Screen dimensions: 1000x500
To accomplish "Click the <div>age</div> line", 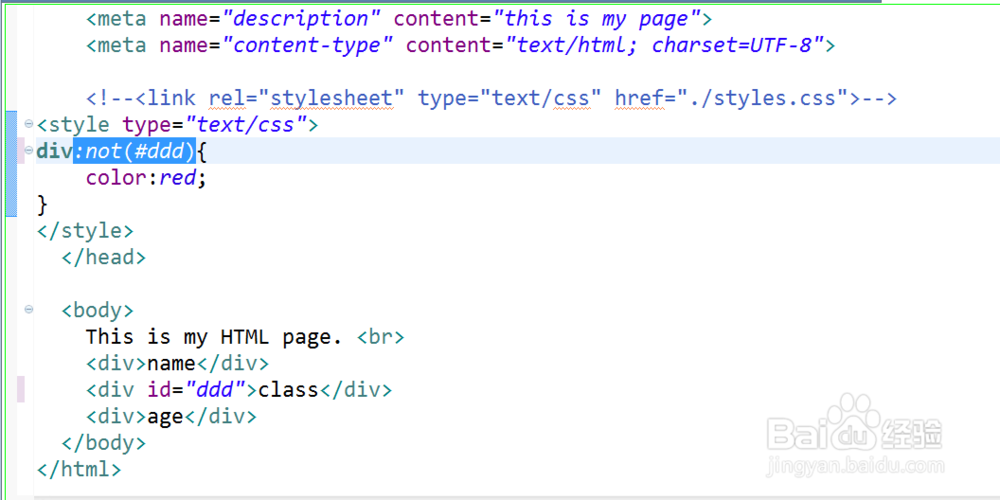I will (x=172, y=416).
